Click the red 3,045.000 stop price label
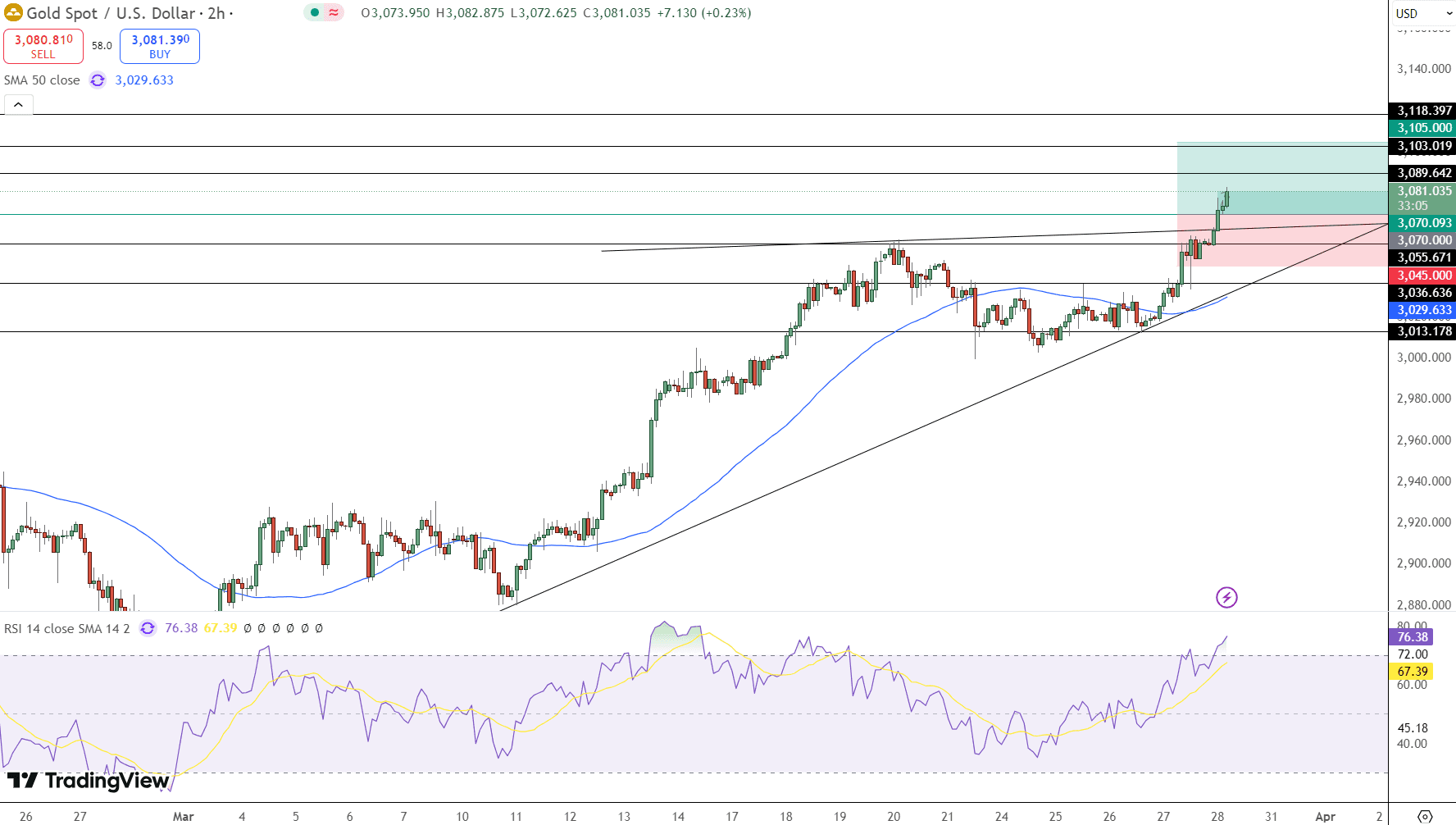 [x=1422, y=276]
